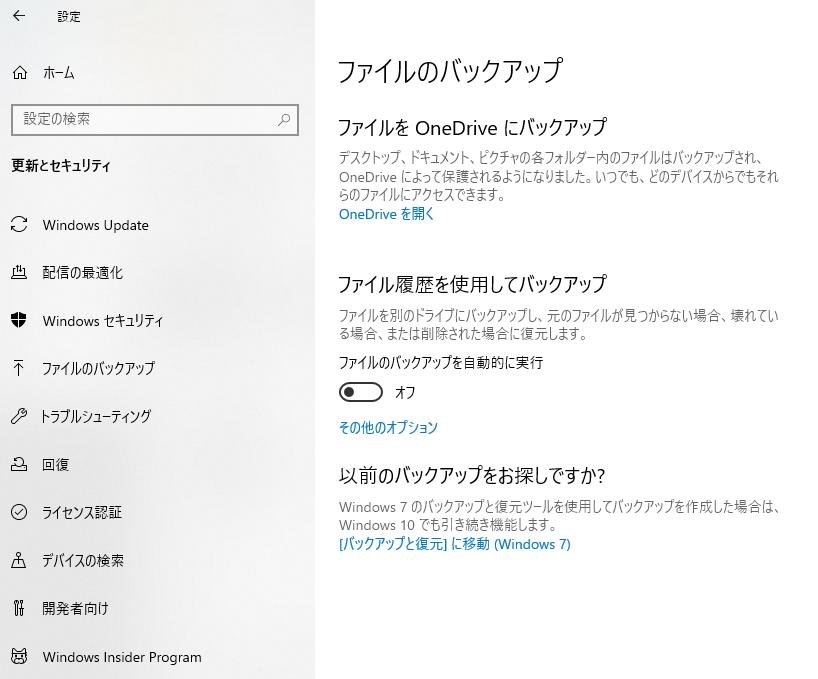
Task: Click the ファイルのバックアップ page title
Action: [x=450, y=71]
